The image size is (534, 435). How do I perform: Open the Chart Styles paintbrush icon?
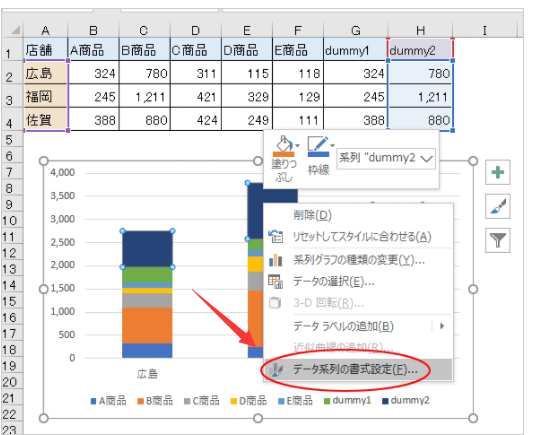(x=498, y=206)
